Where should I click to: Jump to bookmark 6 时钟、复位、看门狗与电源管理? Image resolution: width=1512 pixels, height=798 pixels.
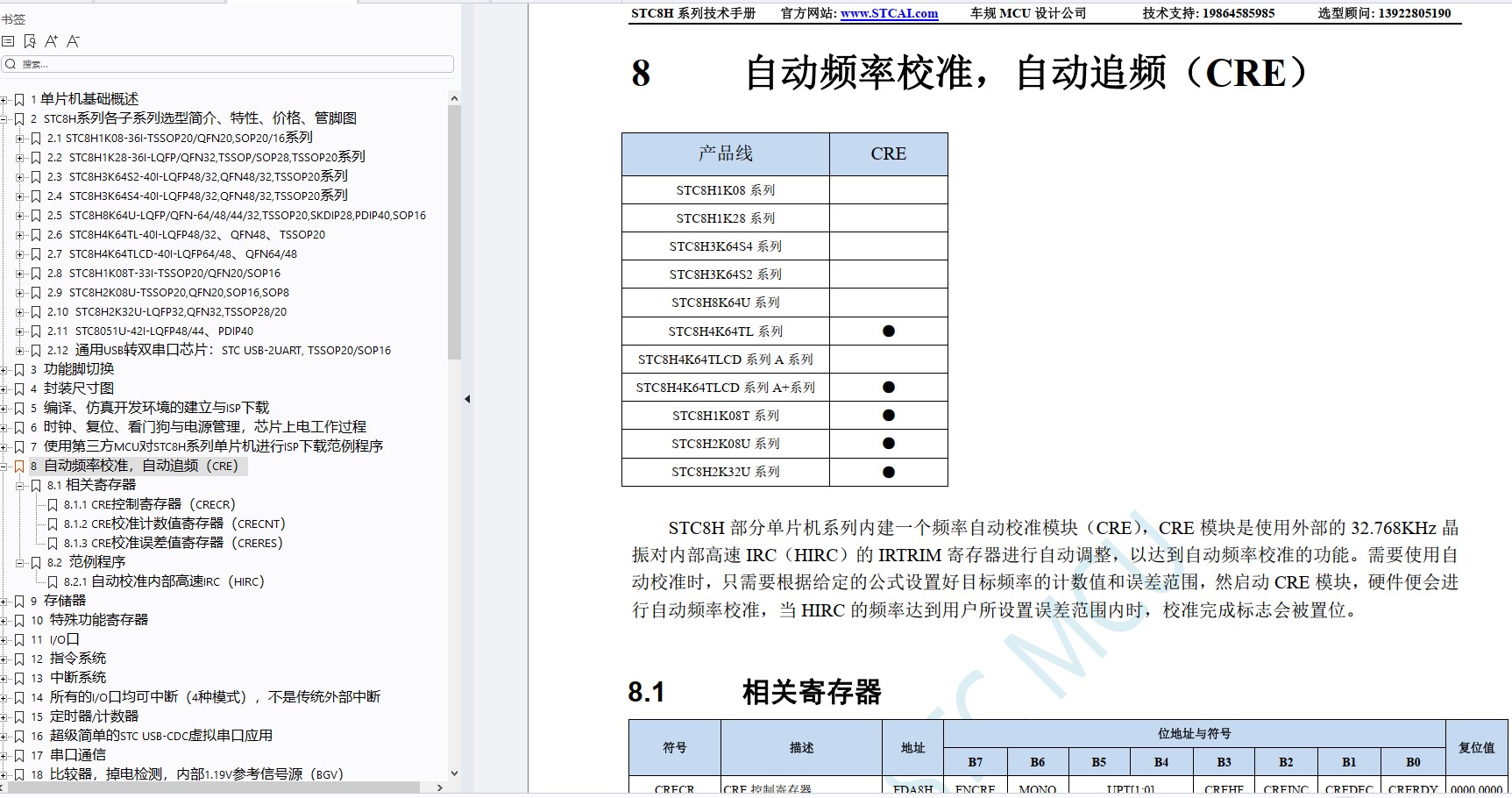tap(198, 427)
